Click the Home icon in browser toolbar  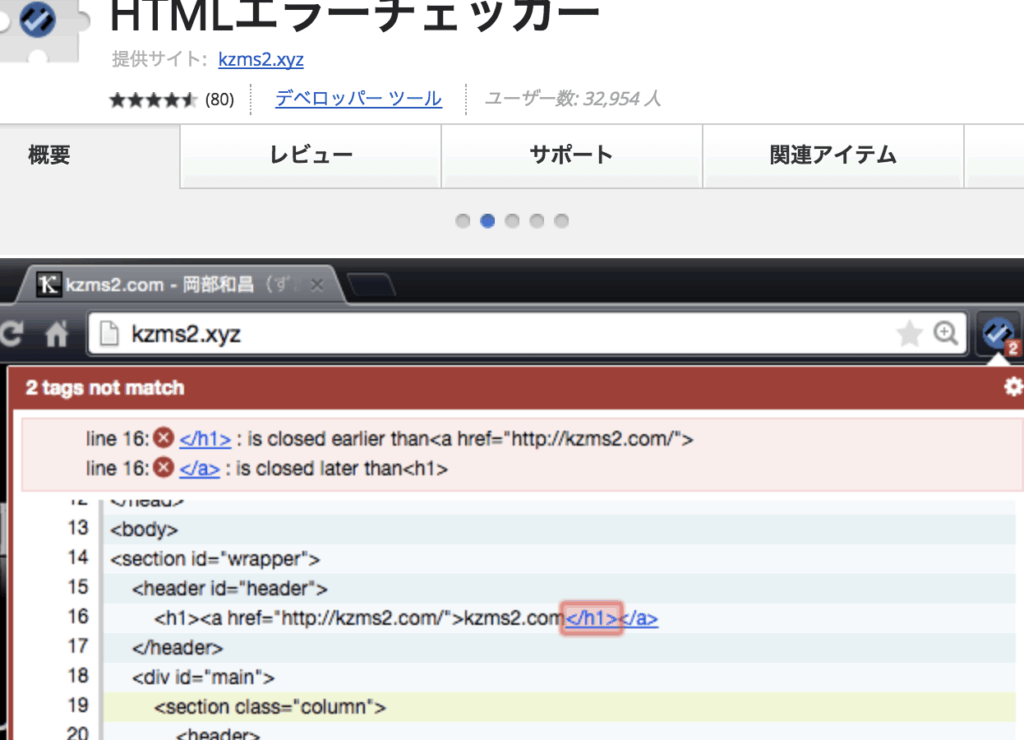pos(56,335)
